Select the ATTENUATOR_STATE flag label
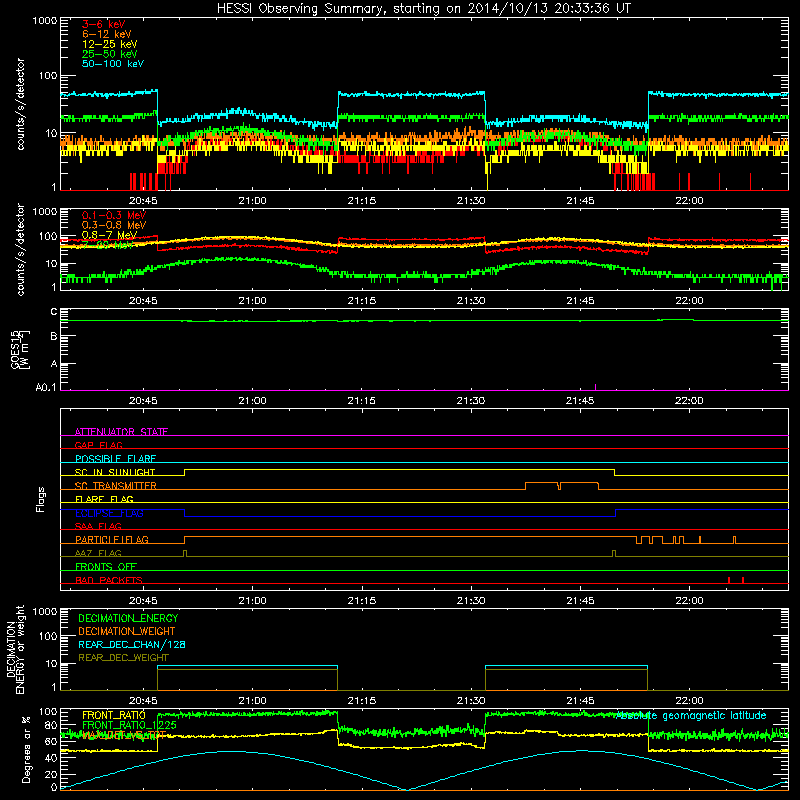Screen dimensions: 800x800 click(x=121, y=432)
